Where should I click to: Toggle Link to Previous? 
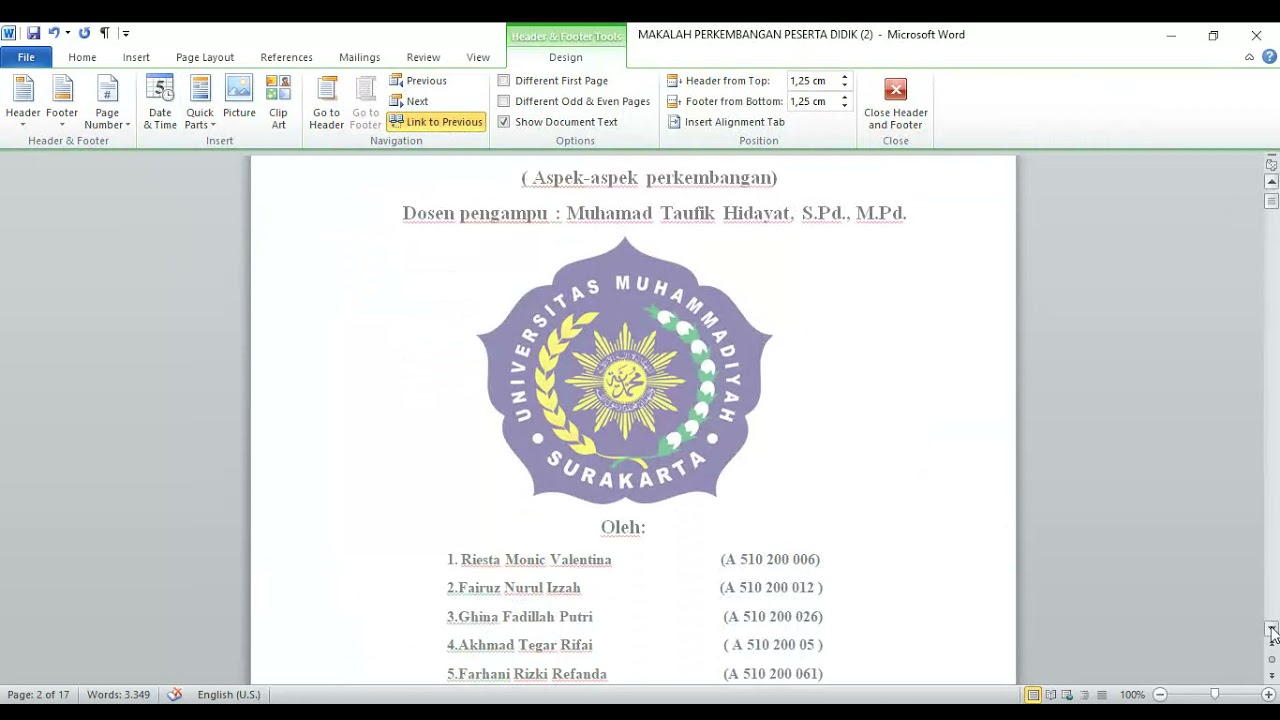click(436, 122)
